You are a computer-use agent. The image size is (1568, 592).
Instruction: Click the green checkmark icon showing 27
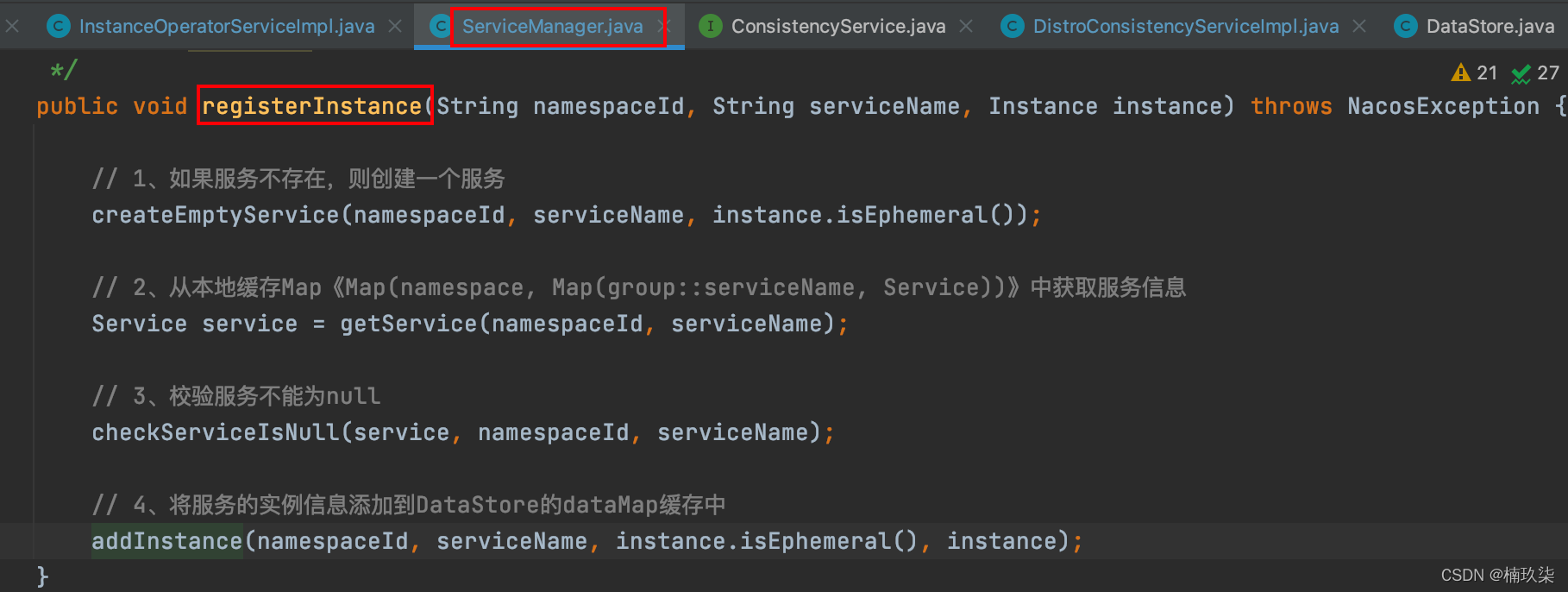coord(1521,73)
